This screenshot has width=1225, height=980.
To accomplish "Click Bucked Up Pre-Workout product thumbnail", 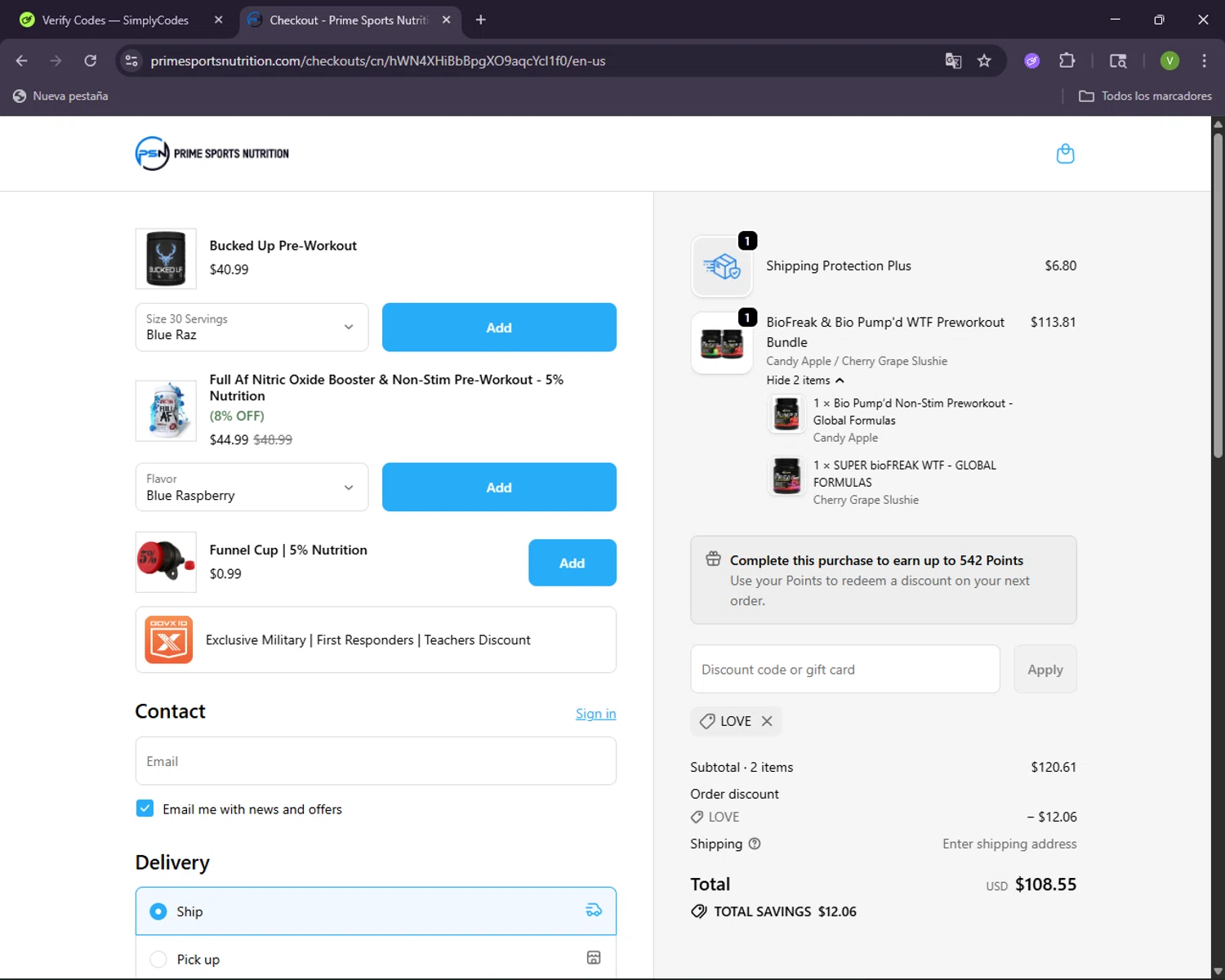I will coord(166,259).
